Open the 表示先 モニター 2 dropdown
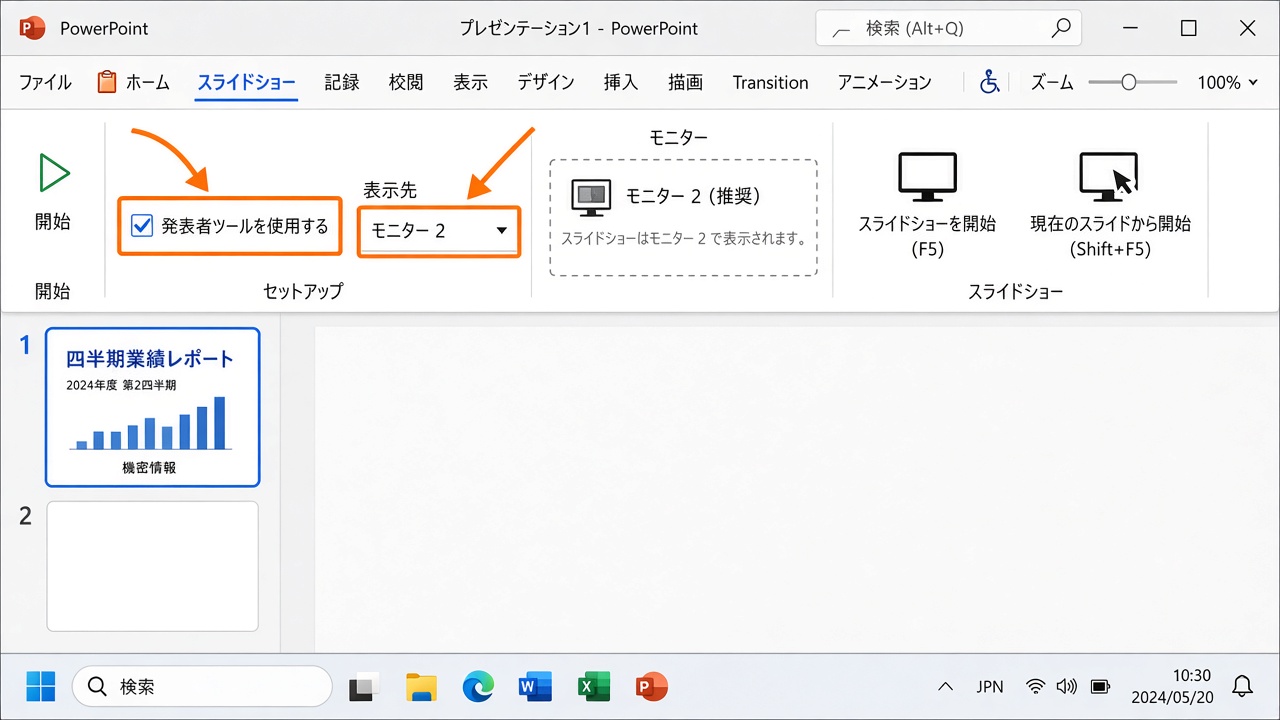 [439, 230]
